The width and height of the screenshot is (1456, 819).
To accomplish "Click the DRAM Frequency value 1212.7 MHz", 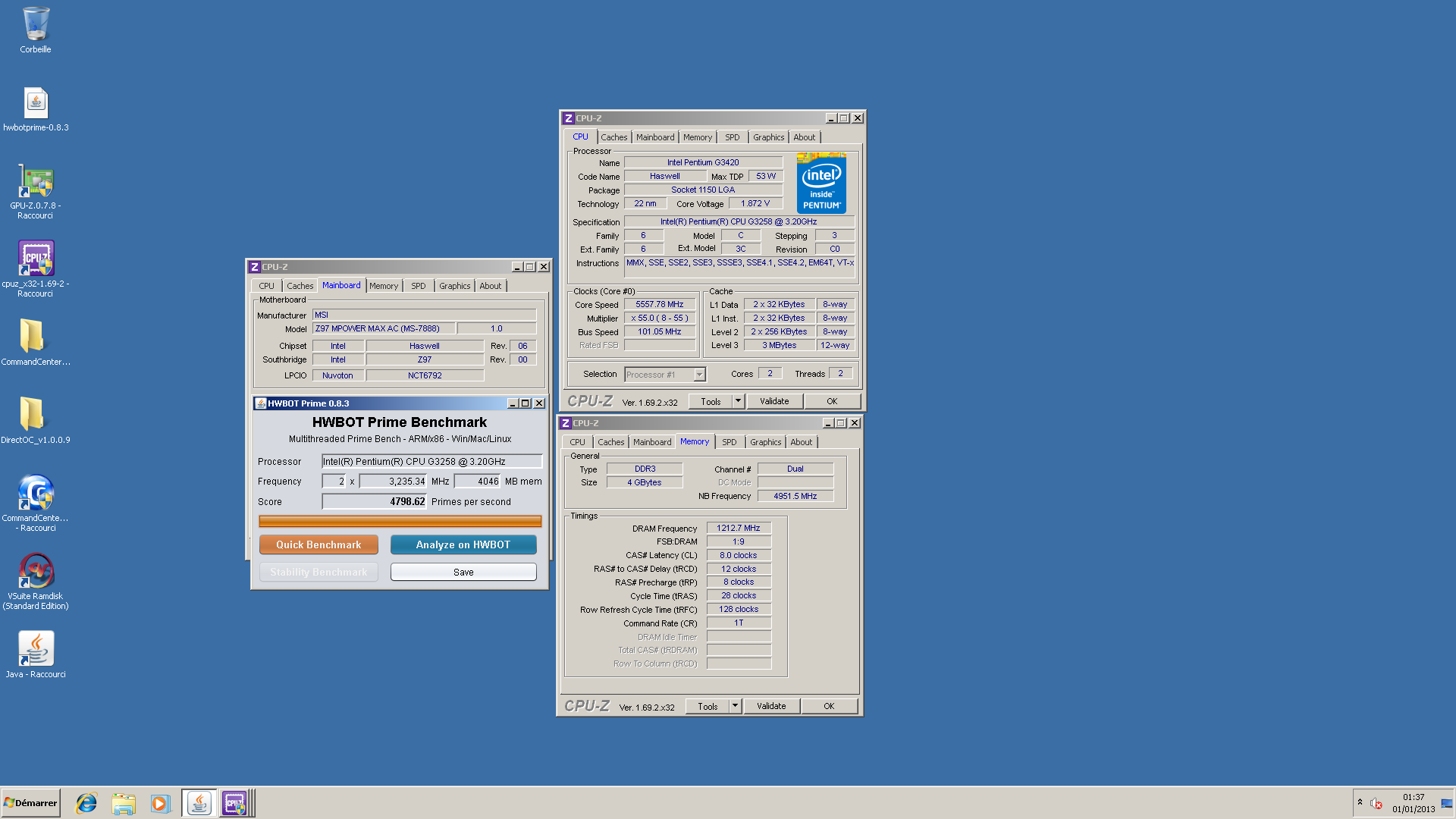I will pyautogui.click(x=738, y=528).
